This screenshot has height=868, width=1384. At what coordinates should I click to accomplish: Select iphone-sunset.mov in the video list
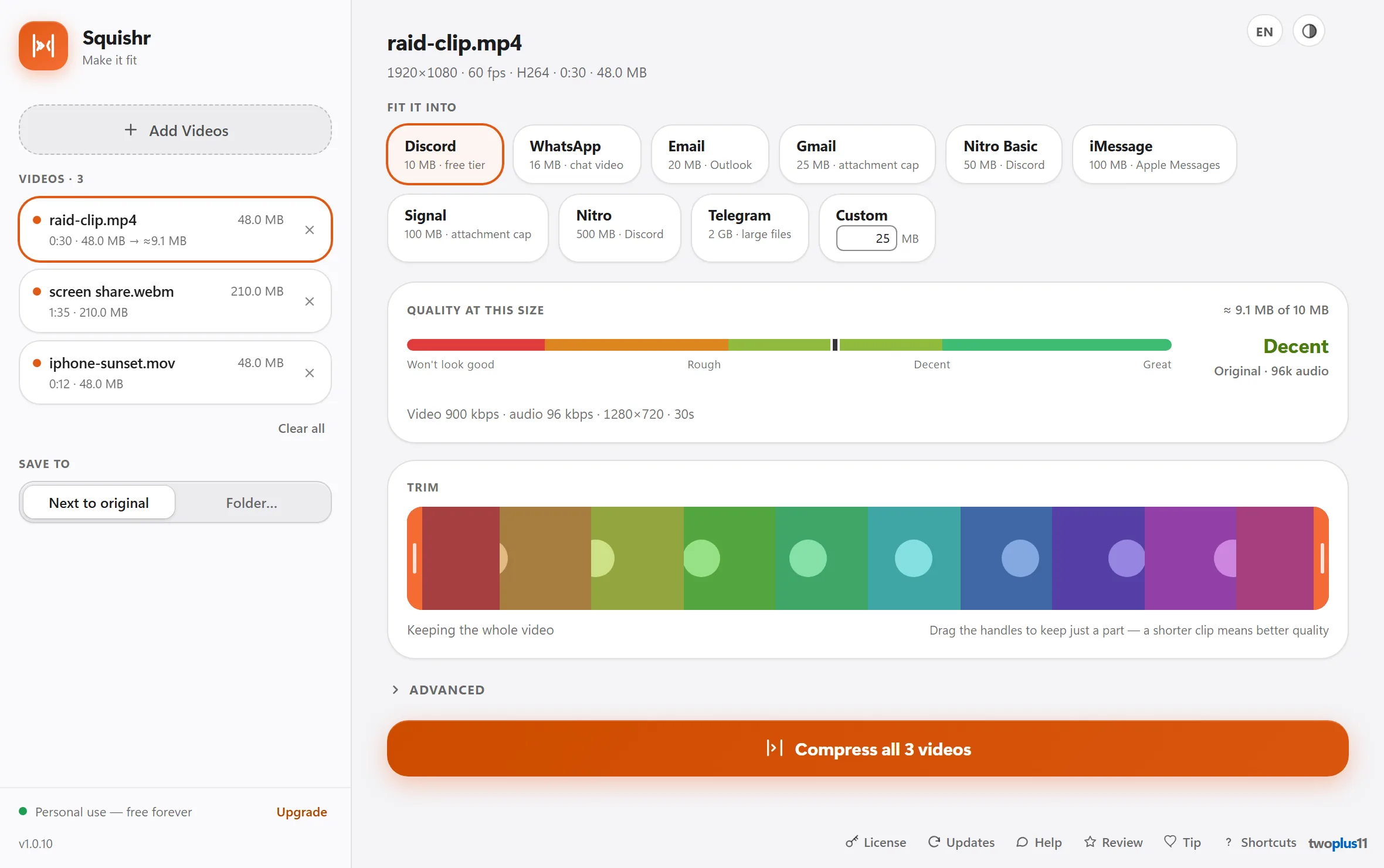(x=175, y=373)
